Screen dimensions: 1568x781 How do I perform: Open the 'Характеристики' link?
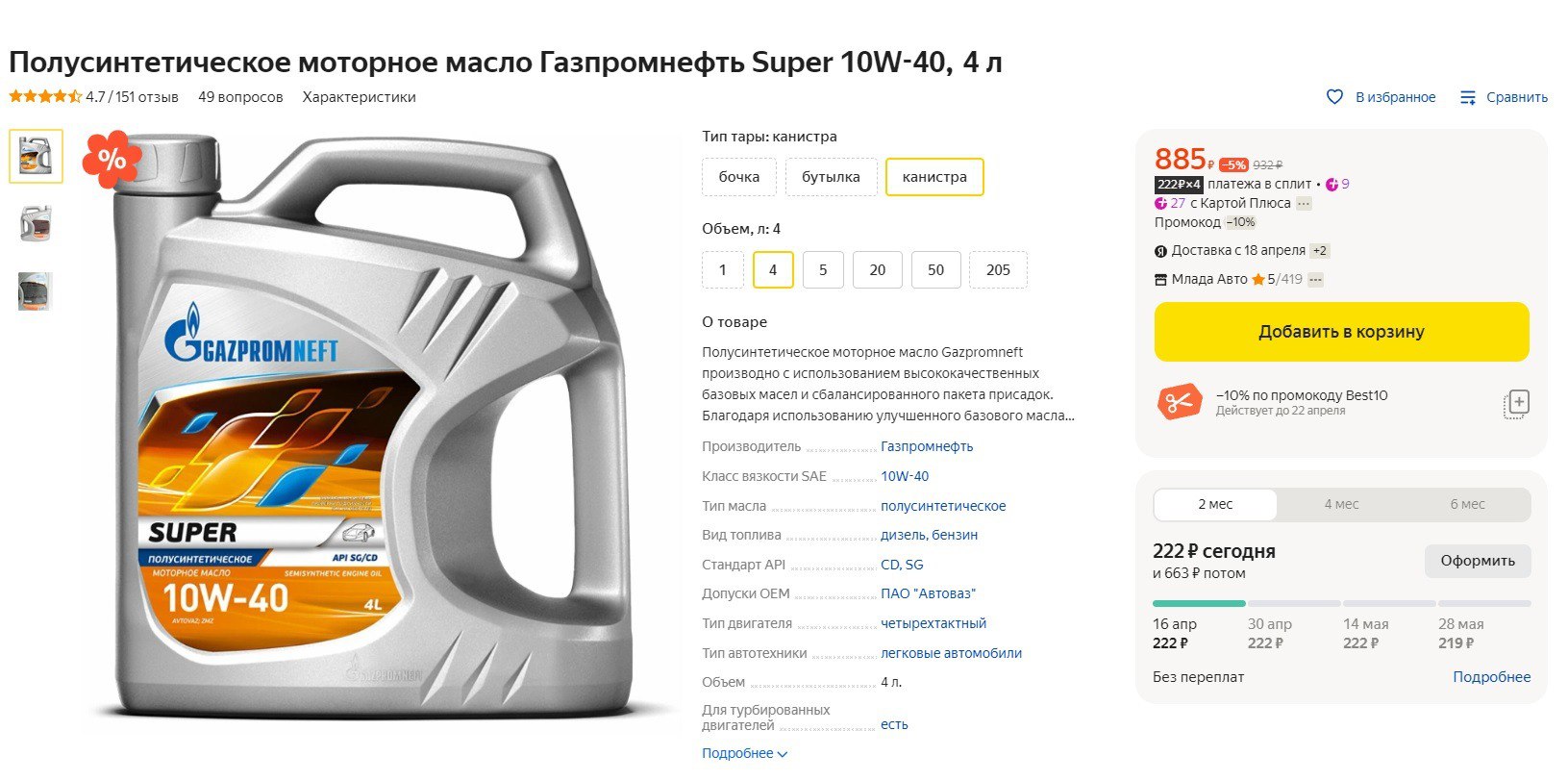pos(359,97)
